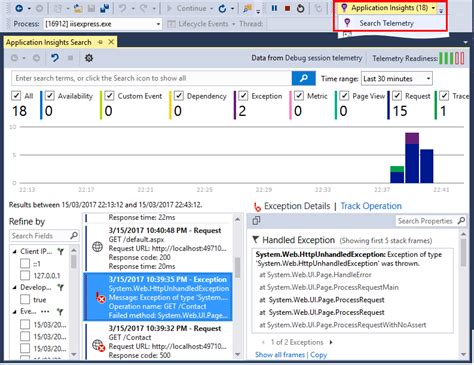
Task: Select the 10:39:32 PM GET /Contact request entry
Action: [x=158, y=341]
